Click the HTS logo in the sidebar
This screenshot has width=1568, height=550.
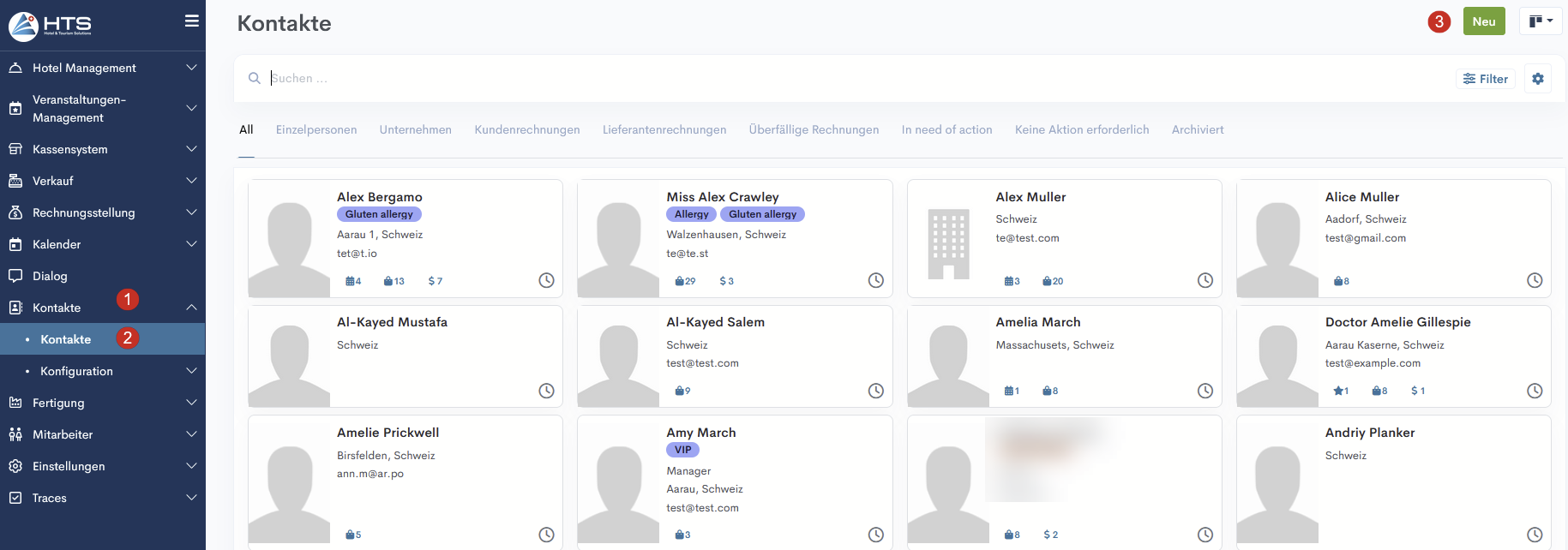(x=50, y=26)
